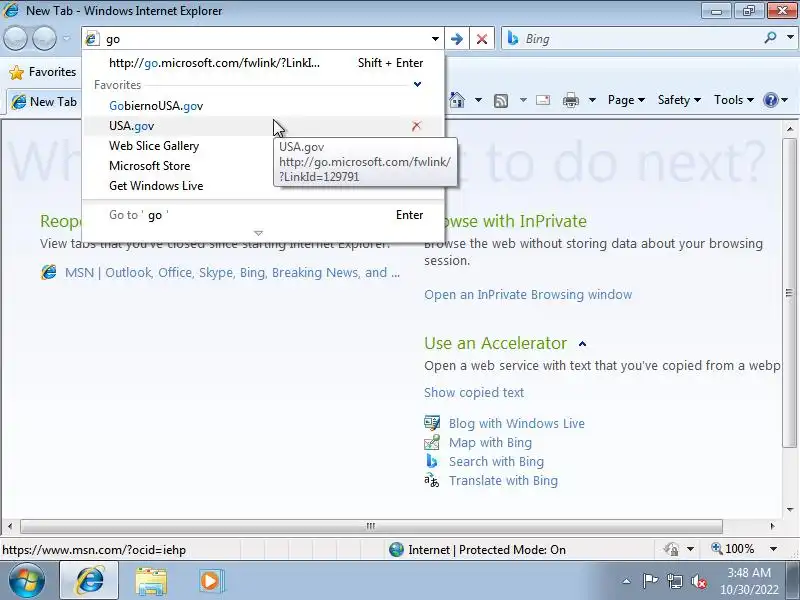The height and width of the screenshot is (600, 800).
Task: Choose Web Slice Gallery suggestion
Action: (154, 146)
